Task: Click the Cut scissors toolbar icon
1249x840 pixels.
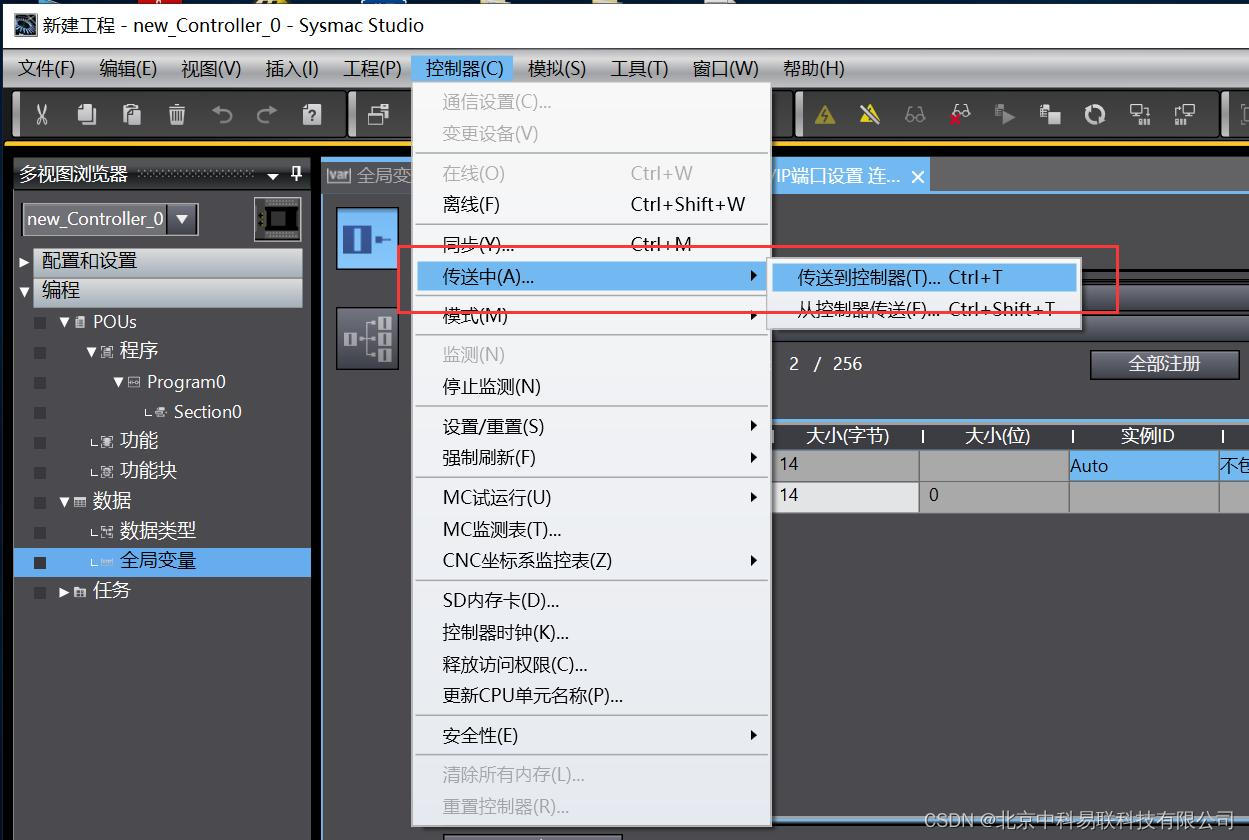Action: click(41, 115)
